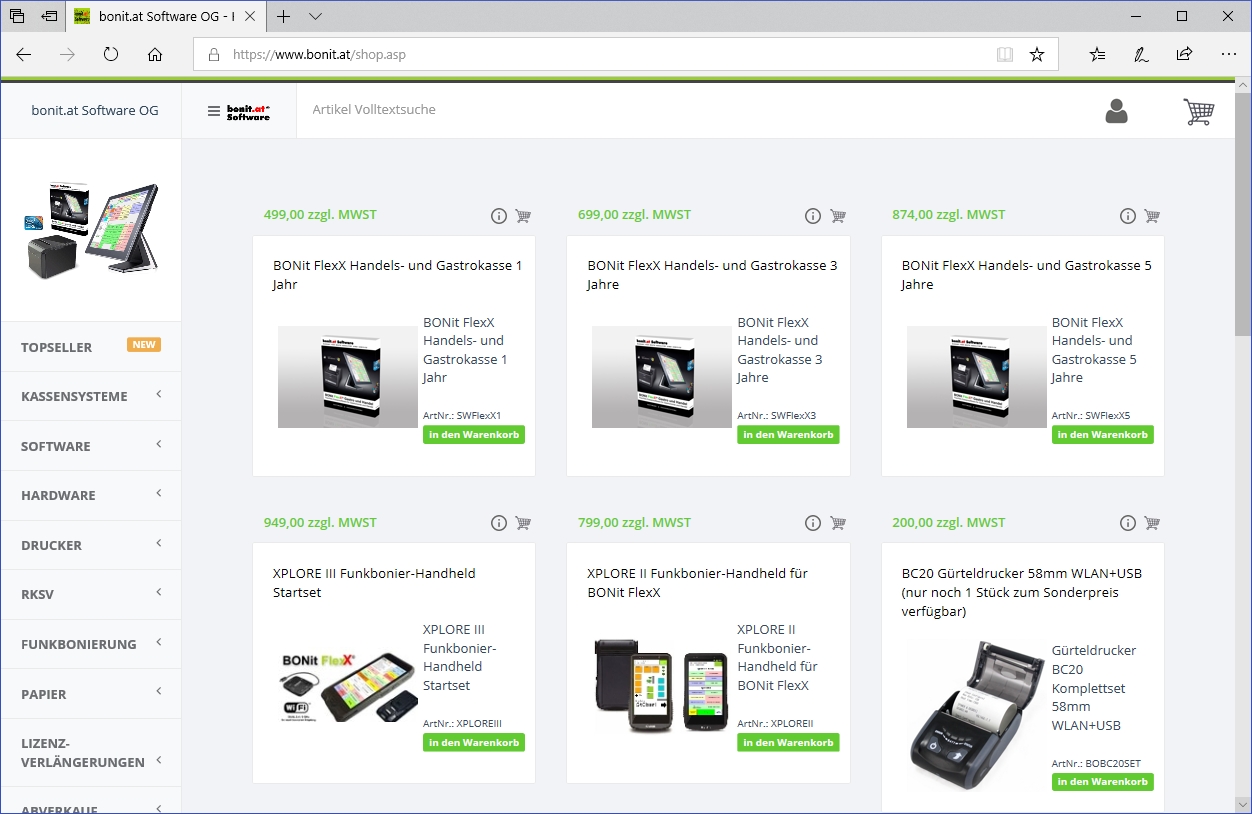Image resolution: width=1252 pixels, height=814 pixels.
Task: Show info for XPLORE III Startset
Action: tap(499, 523)
